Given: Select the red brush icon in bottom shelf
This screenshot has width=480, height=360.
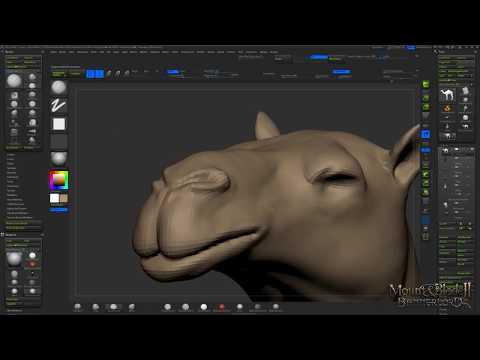Looking at the screenshot, I should (x=222, y=307).
